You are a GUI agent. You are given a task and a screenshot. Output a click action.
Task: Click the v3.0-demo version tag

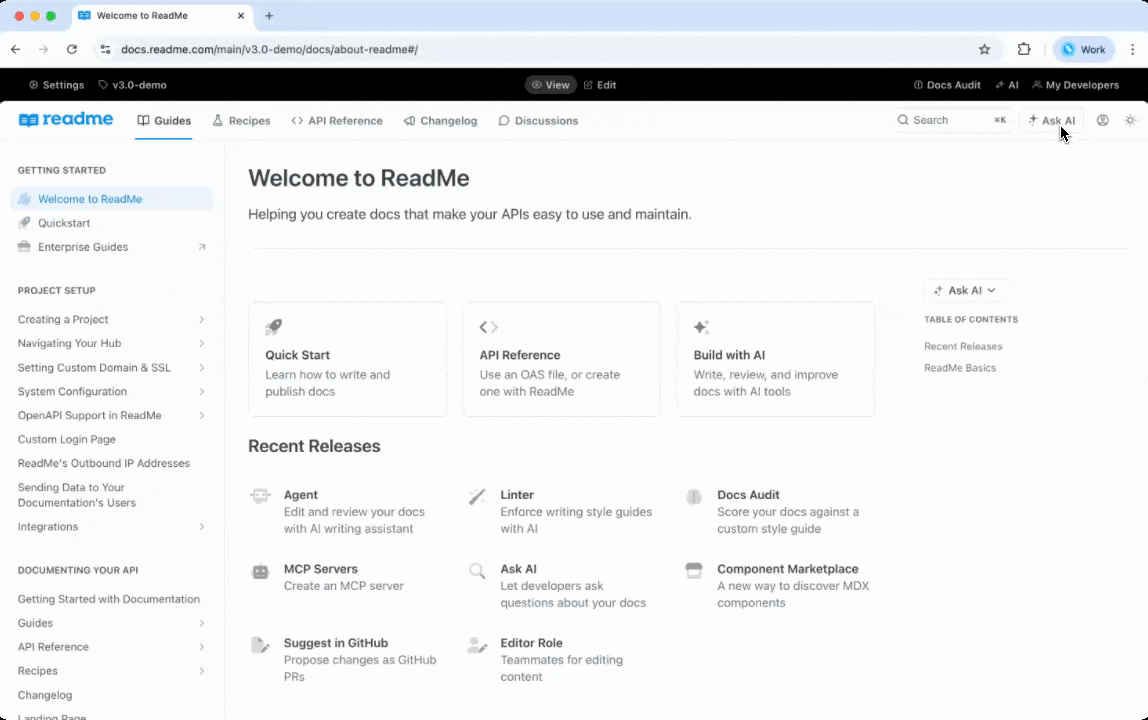[x=133, y=85]
